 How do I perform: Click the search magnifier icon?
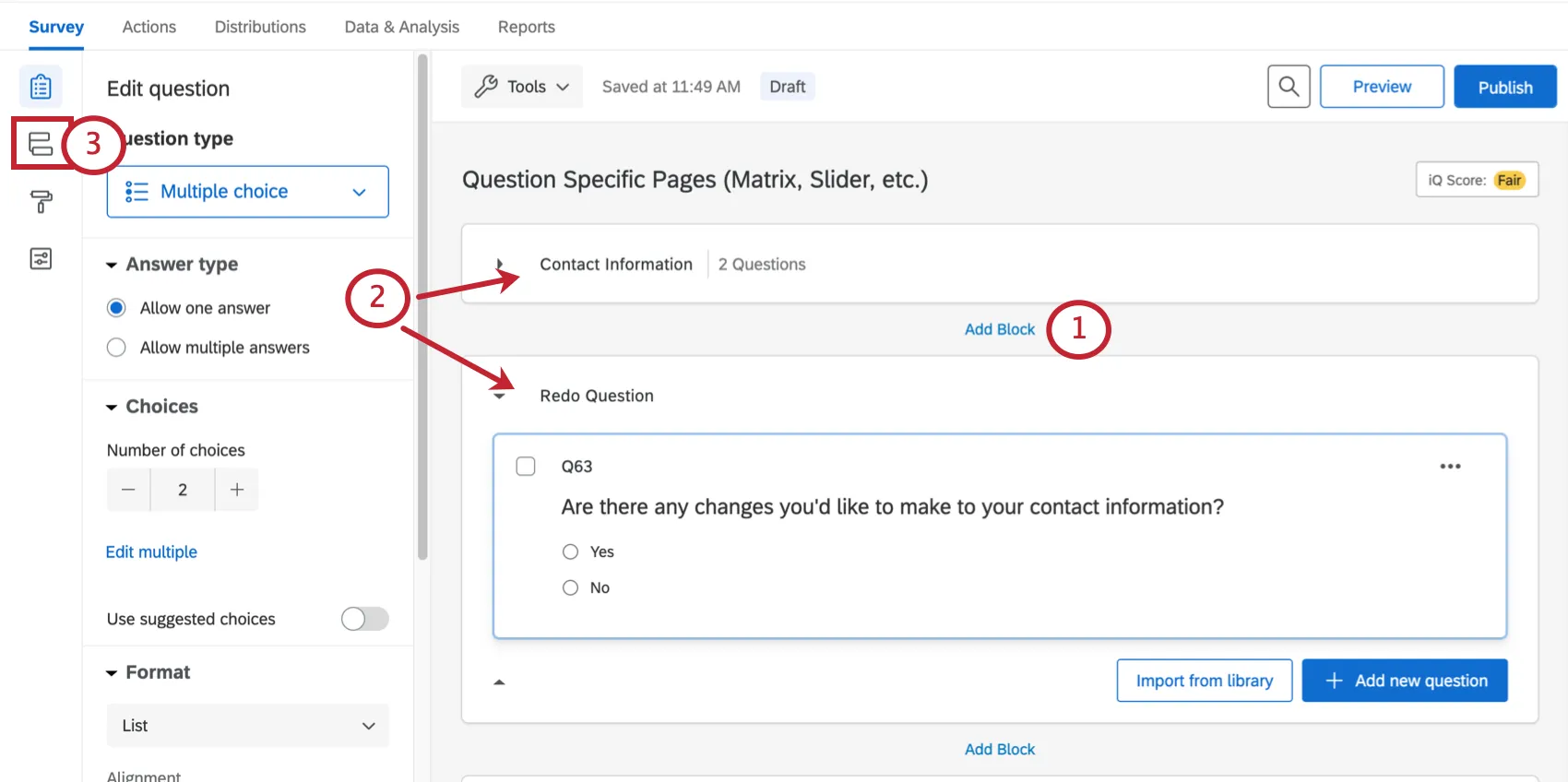(x=1289, y=87)
